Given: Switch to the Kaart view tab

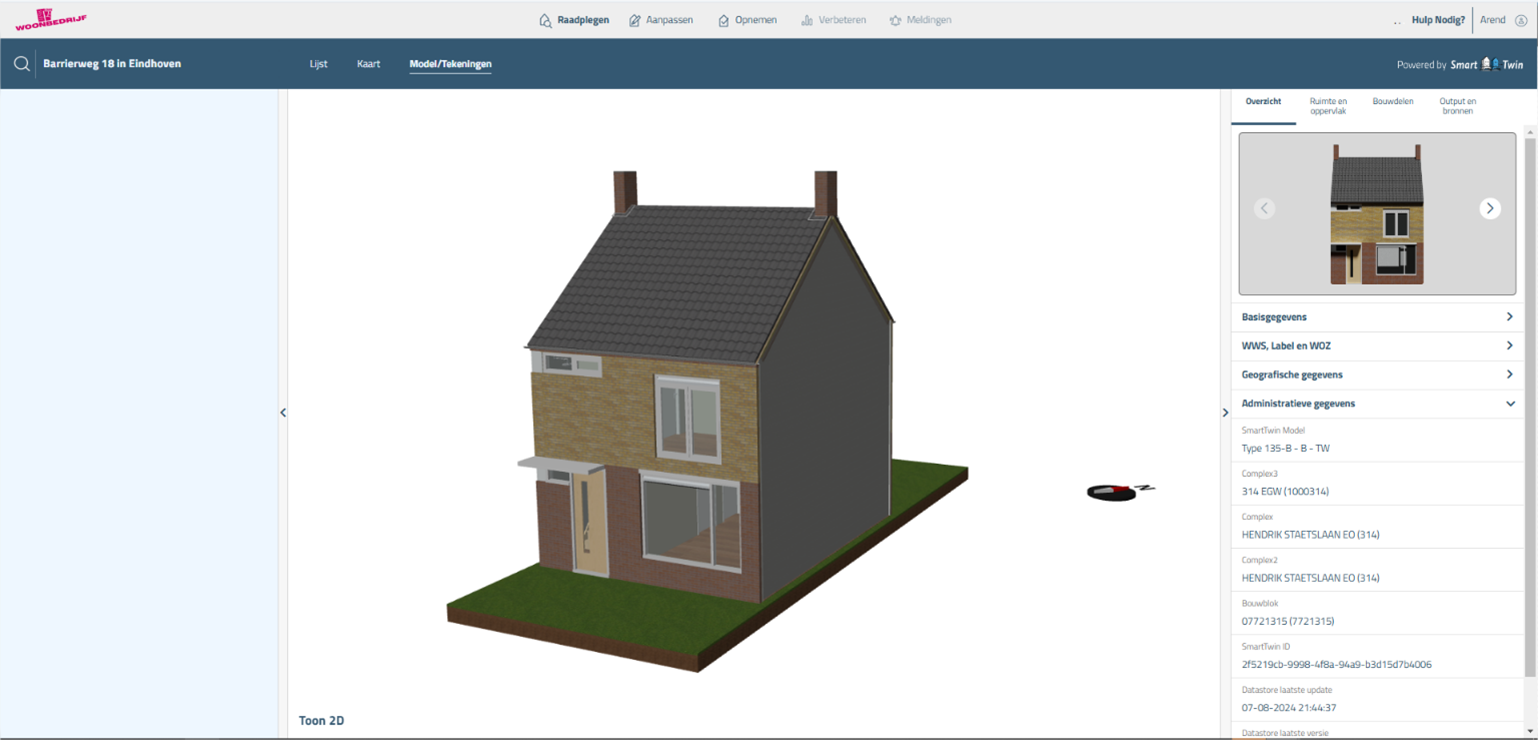Looking at the screenshot, I should [x=368, y=64].
